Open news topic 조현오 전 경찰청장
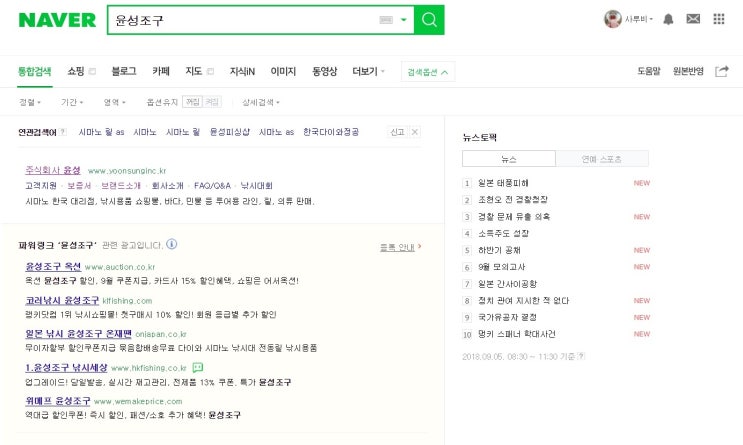Image resolution: width=743 pixels, height=445 pixels. click(x=513, y=200)
